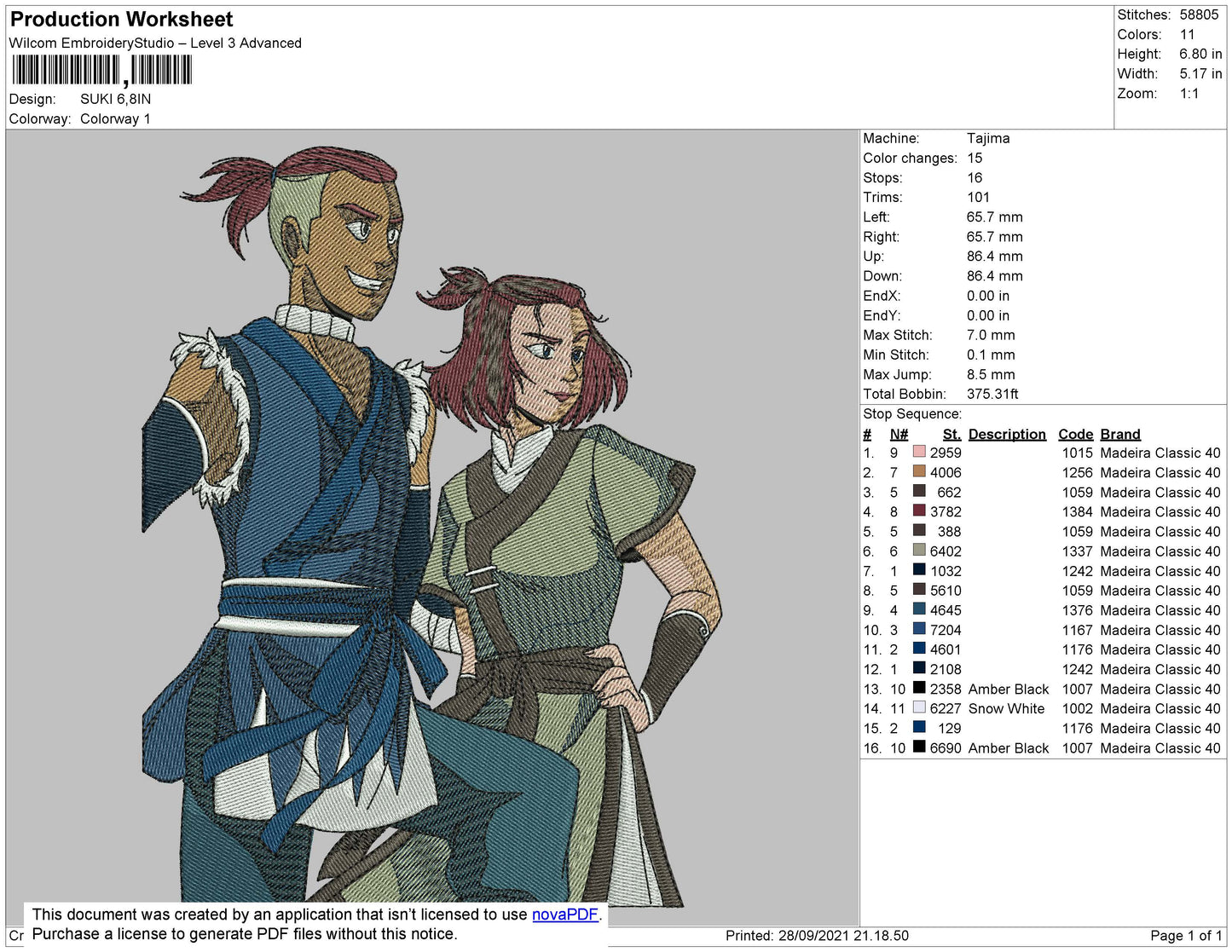1232x952 pixels.
Task: Click the "Stop Sequence:" heading
Action: point(912,413)
